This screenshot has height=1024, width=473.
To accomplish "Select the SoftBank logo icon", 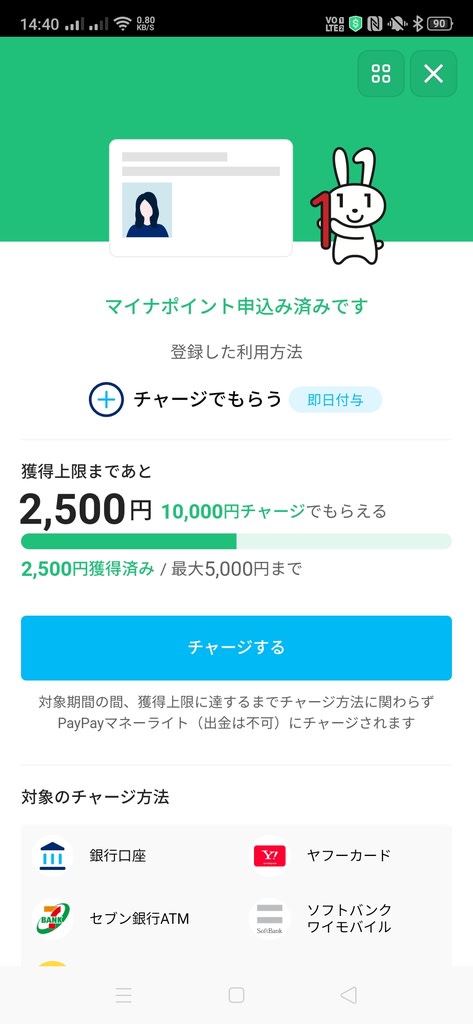I will click(270, 918).
